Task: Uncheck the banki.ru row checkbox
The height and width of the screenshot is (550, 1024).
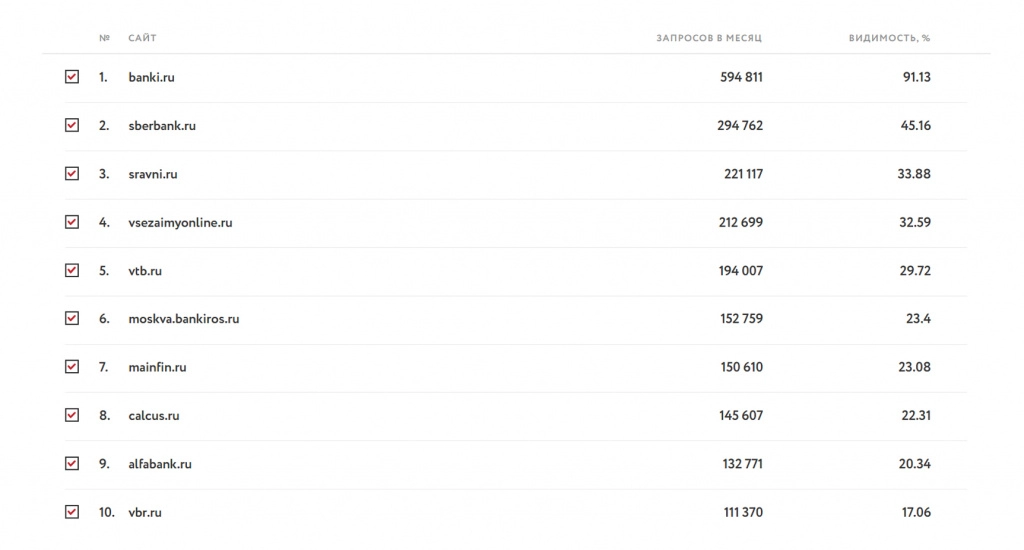Action: tap(72, 77)
